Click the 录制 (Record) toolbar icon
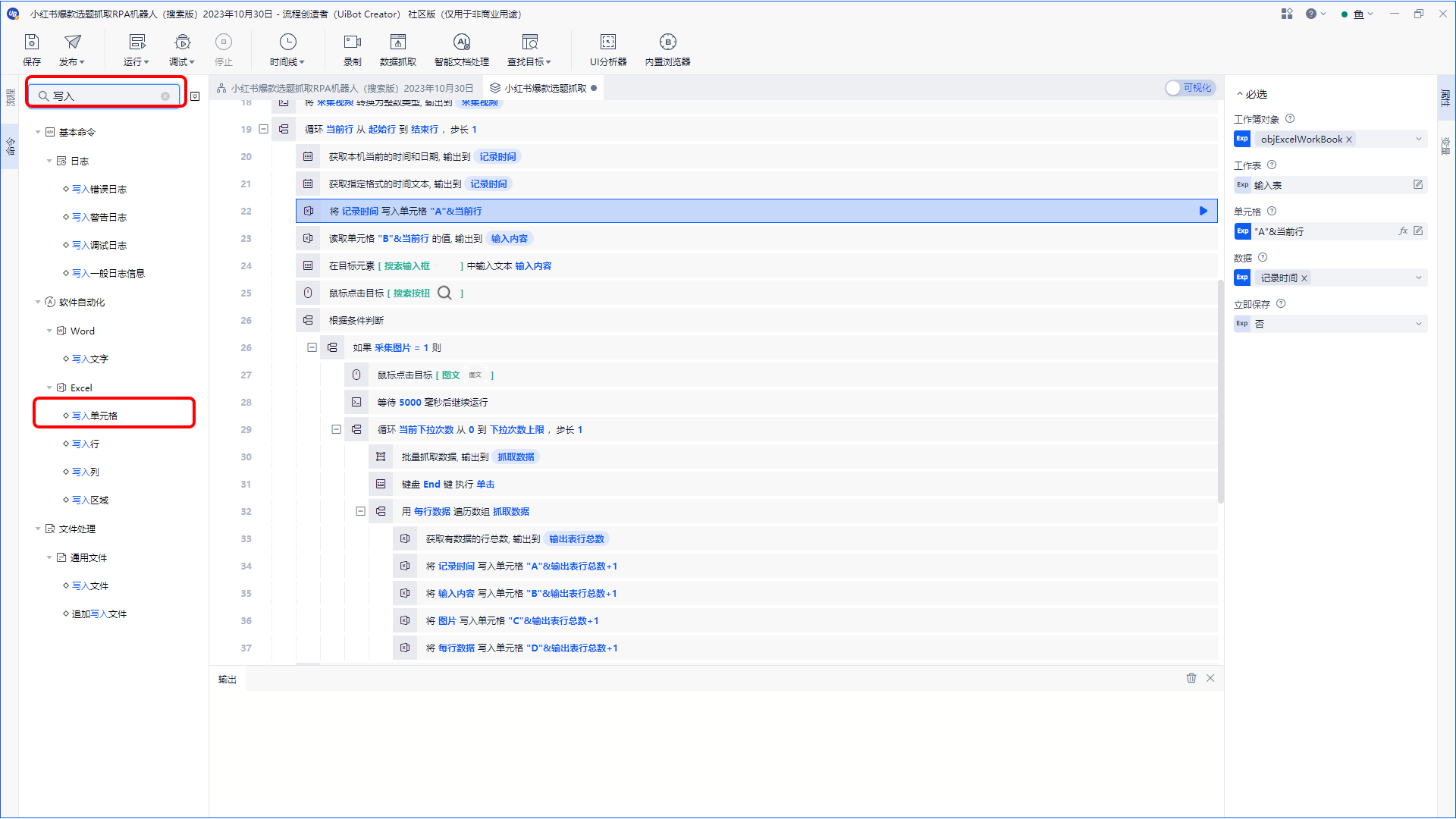1456x819 pixels. click(x=353, y=42)
